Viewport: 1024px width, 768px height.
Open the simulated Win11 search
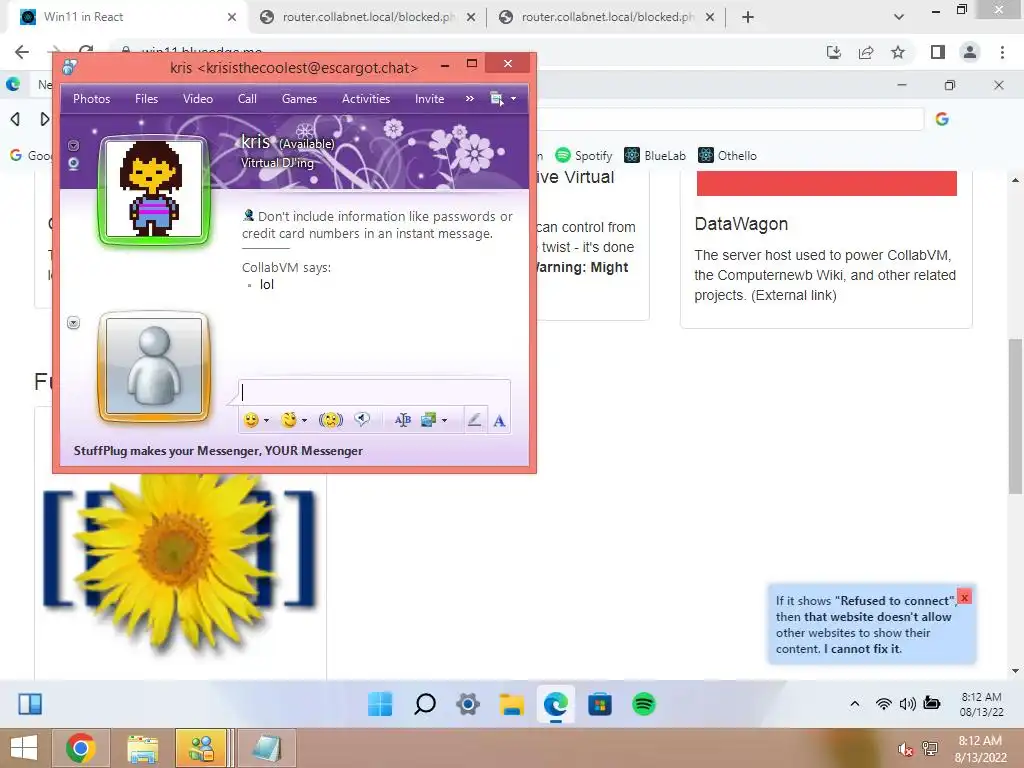(x=424, y=704)
